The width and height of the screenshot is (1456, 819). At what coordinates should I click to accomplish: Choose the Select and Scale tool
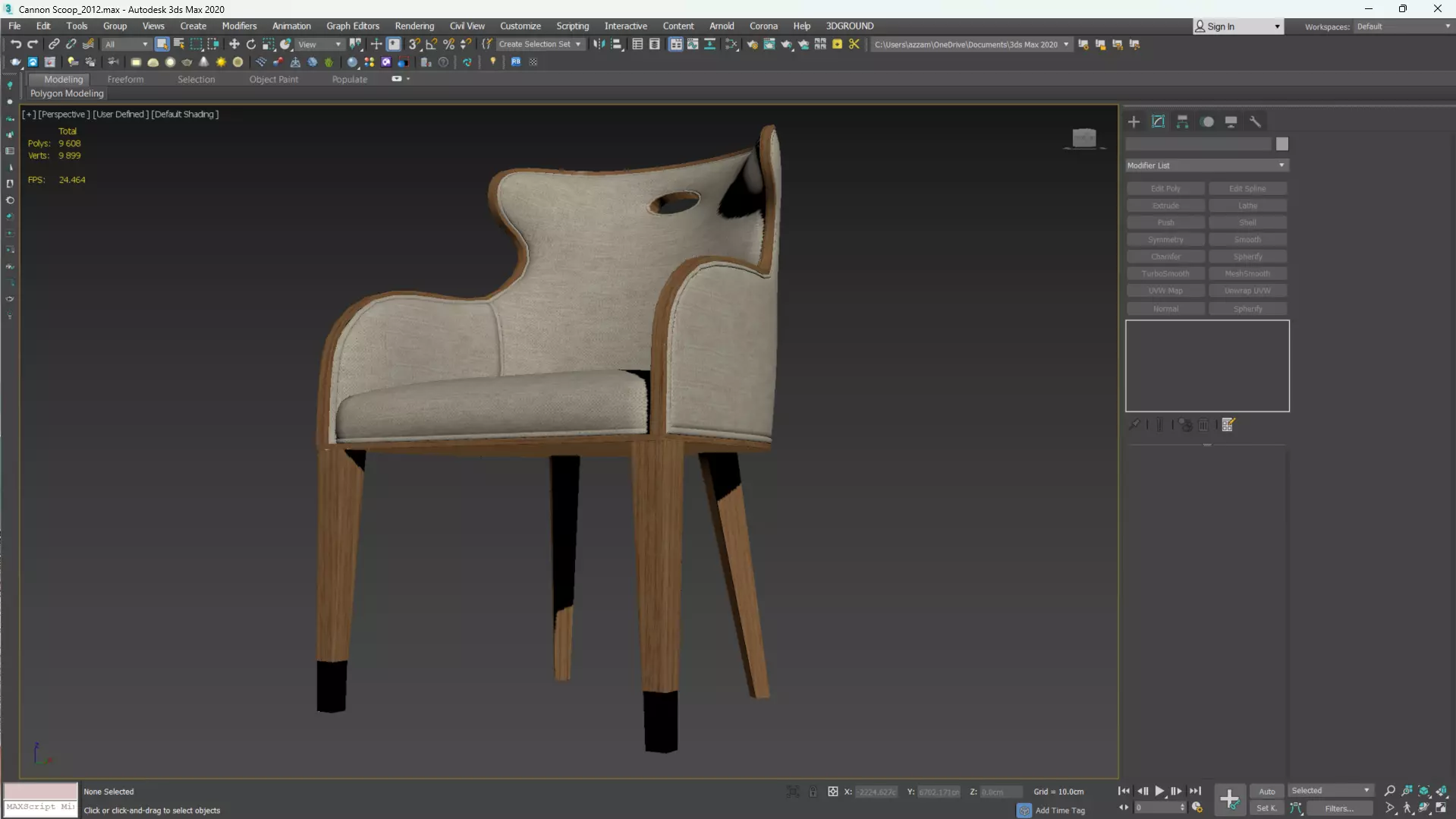(x=269, y=44)
